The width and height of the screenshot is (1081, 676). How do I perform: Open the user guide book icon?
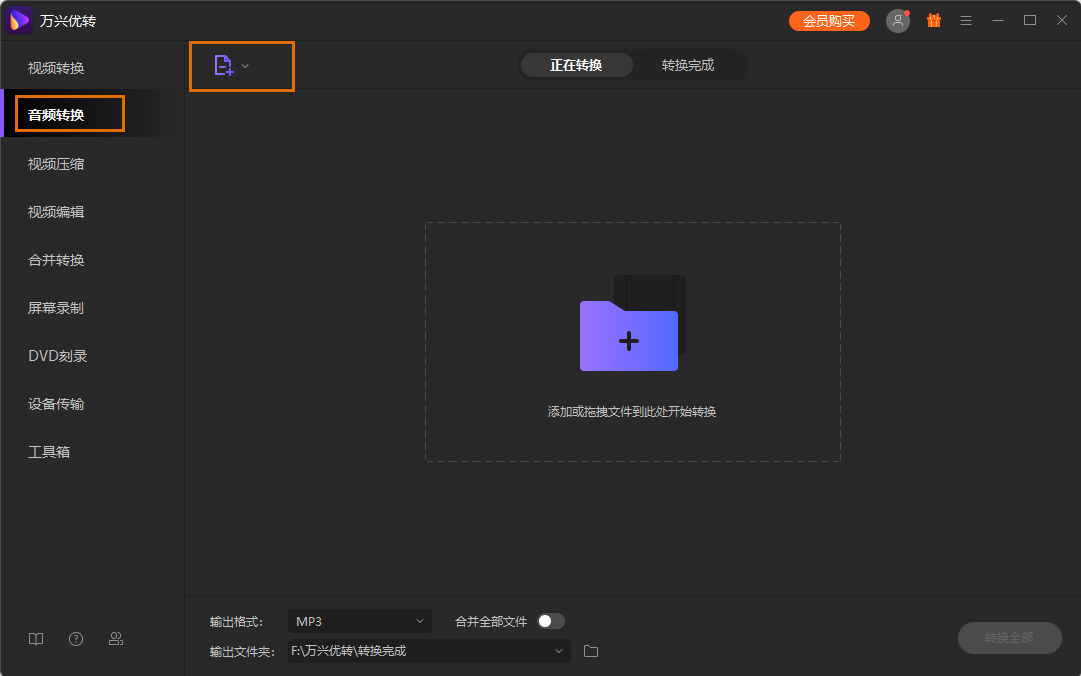[36, 638]
